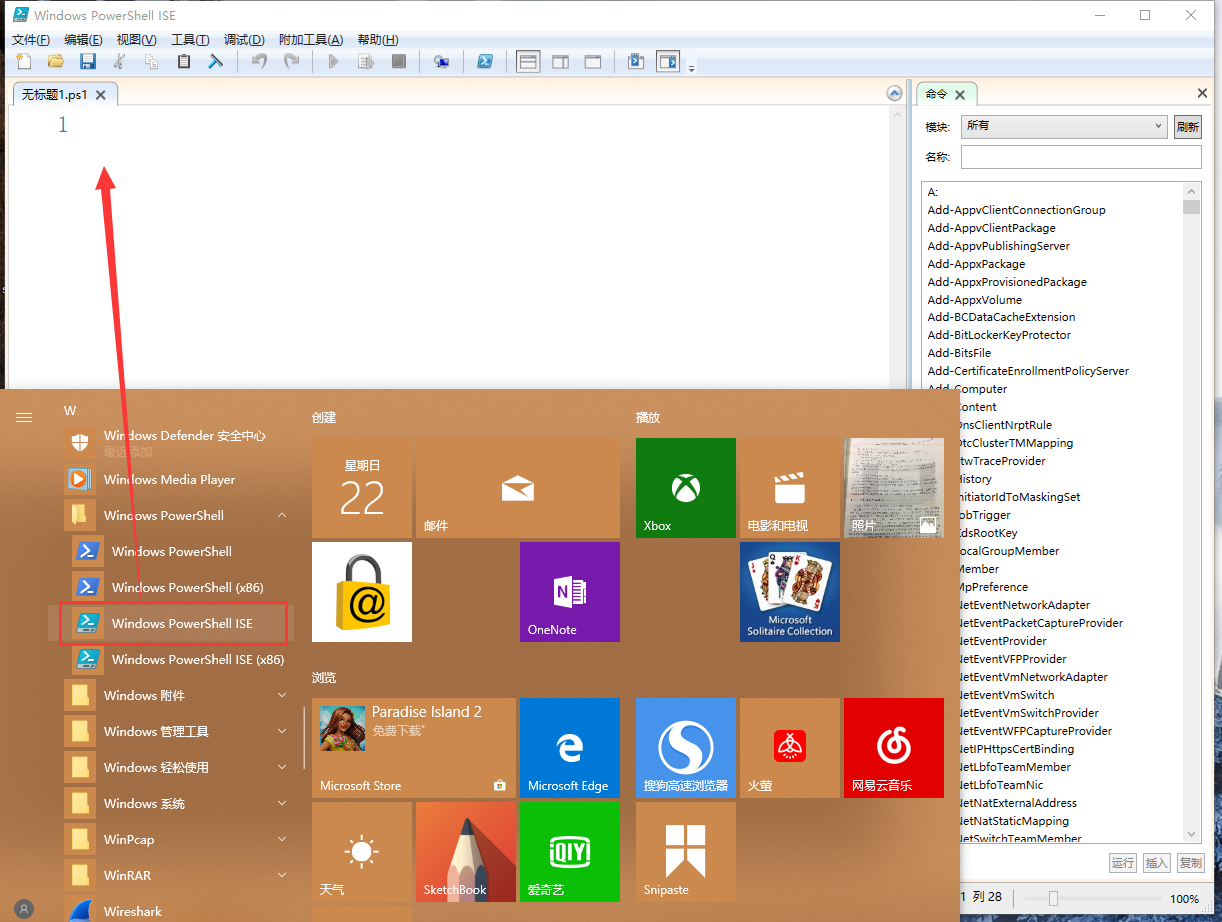Click the Paste clipboard icon

(184, 62)
